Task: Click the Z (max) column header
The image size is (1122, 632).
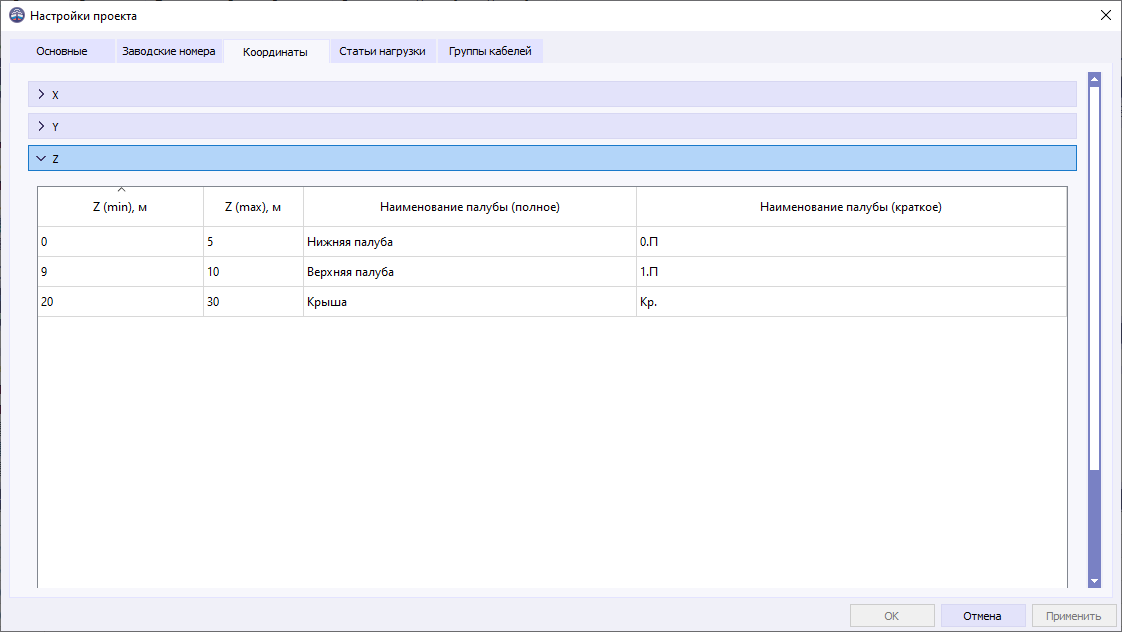Action: [252, 205]
